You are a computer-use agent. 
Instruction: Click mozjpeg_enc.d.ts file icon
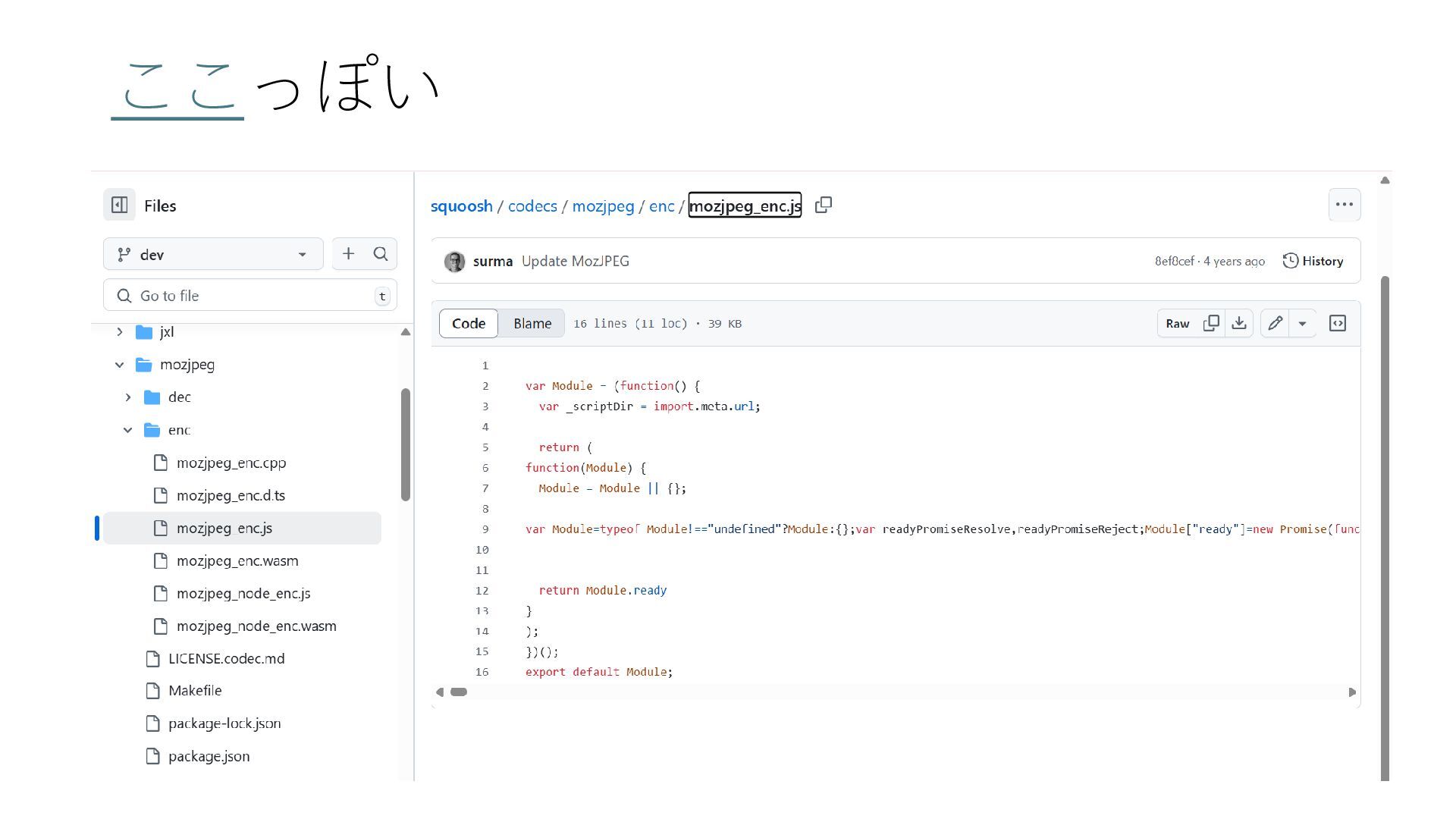(160, 495)
